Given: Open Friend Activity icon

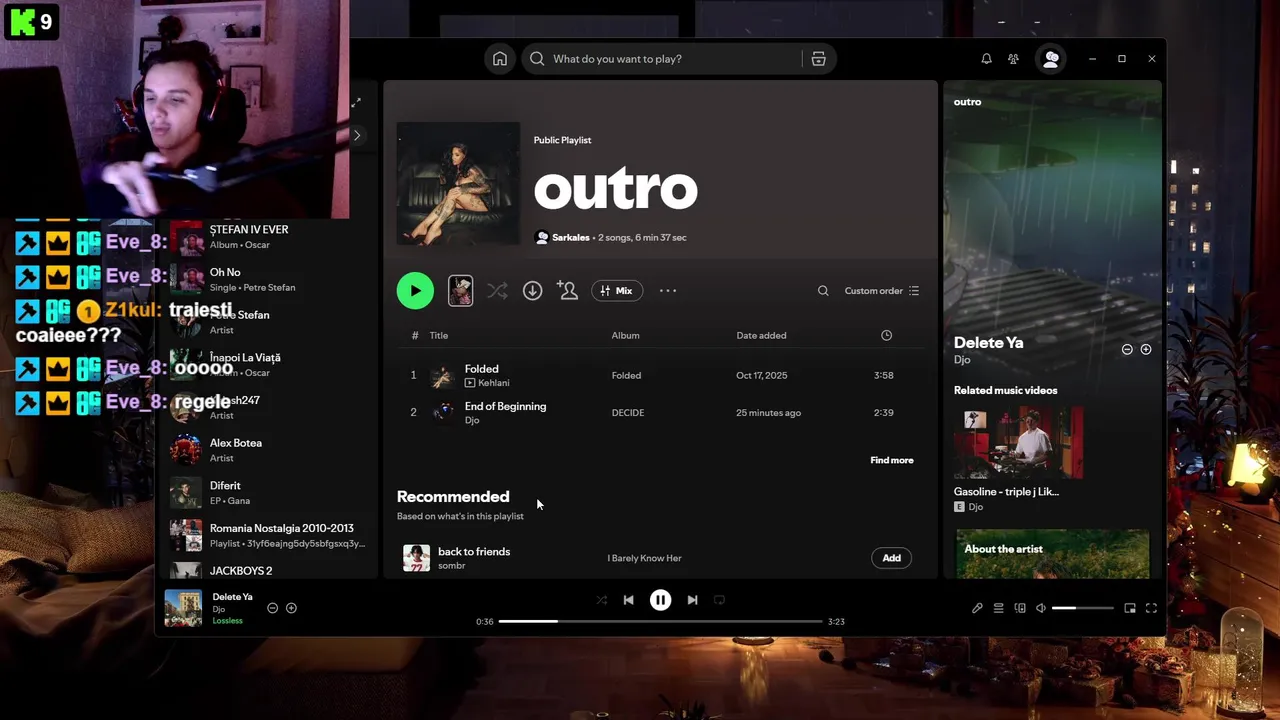Looking at the screenshot, I should tap(1014, 59).
